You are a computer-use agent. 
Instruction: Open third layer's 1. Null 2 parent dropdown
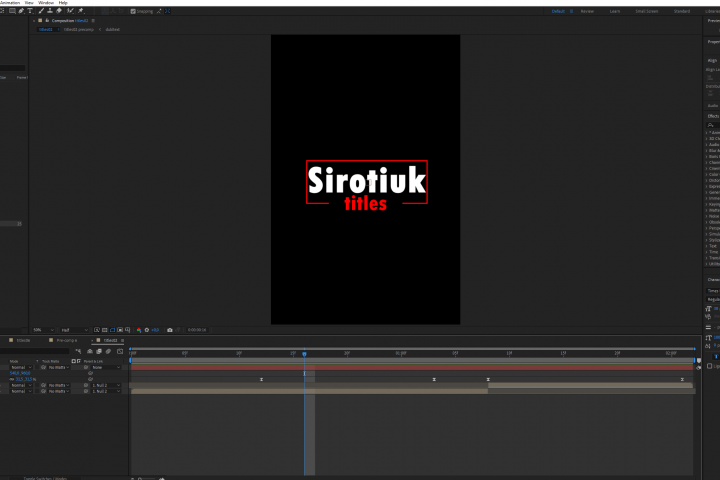106,391
